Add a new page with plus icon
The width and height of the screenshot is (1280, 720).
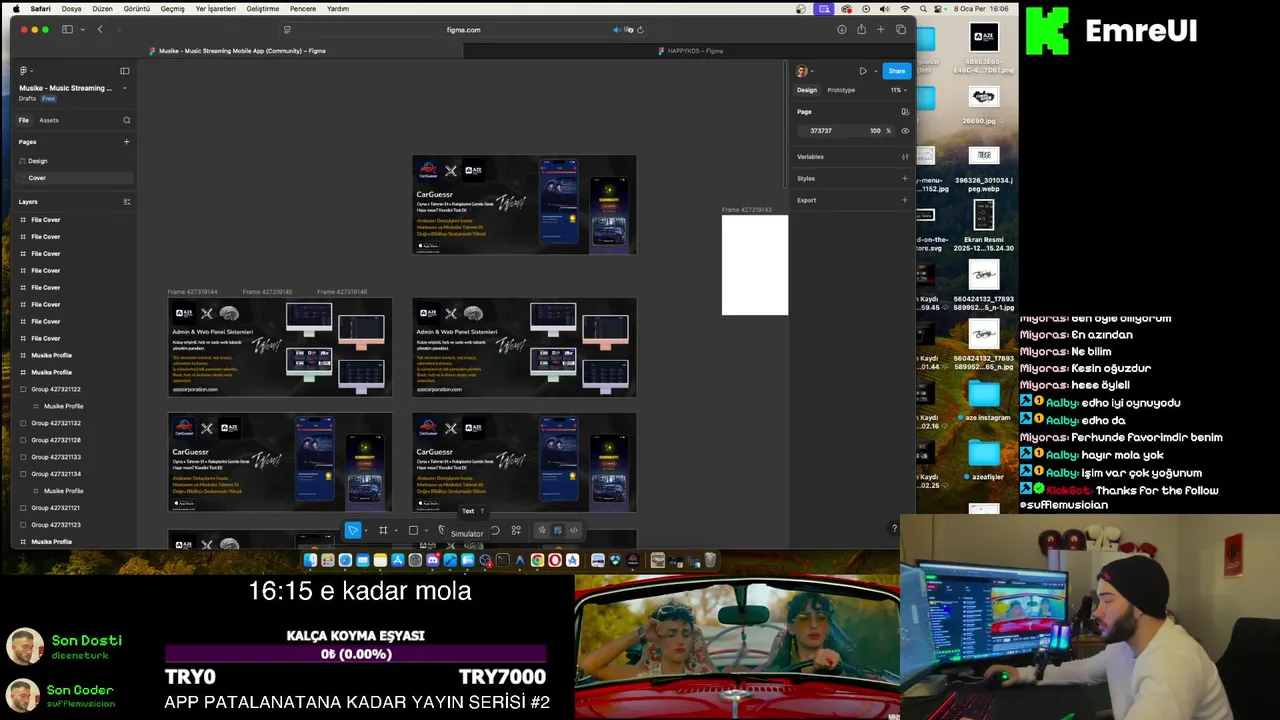click(x=126, y=142)
